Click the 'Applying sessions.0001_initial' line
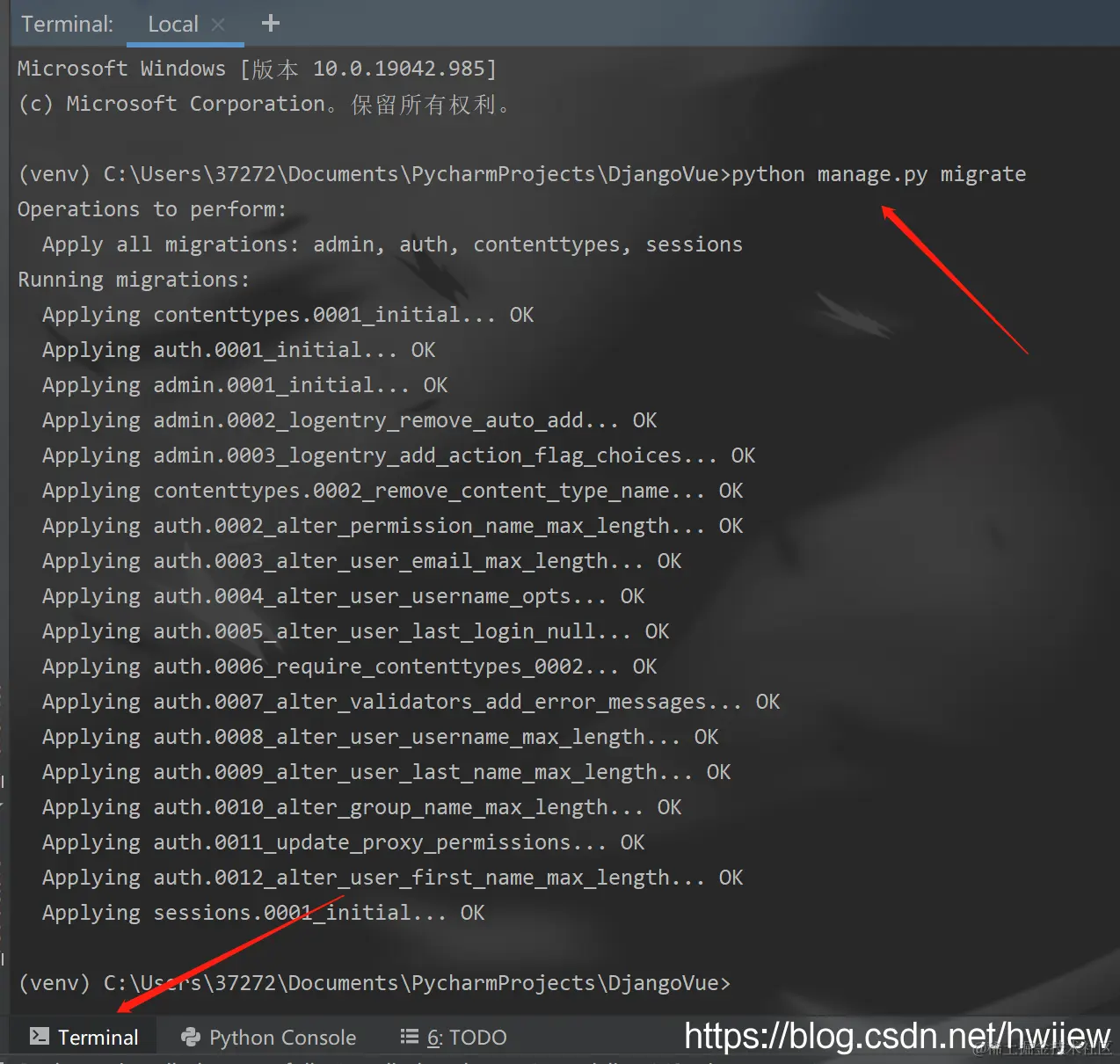Image resolution: width=1120 pixels, height=1064 pixels. 263,913
